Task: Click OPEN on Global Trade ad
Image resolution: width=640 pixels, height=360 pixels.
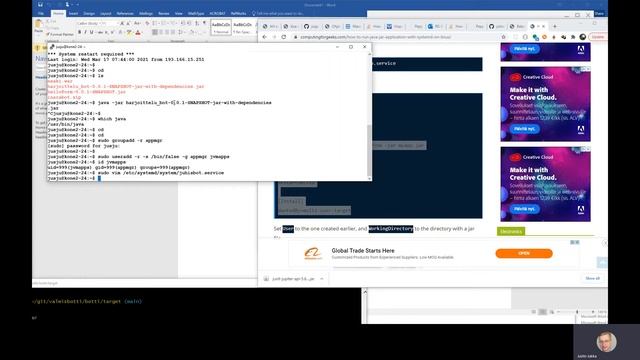Action: click(x=524, y=253)
